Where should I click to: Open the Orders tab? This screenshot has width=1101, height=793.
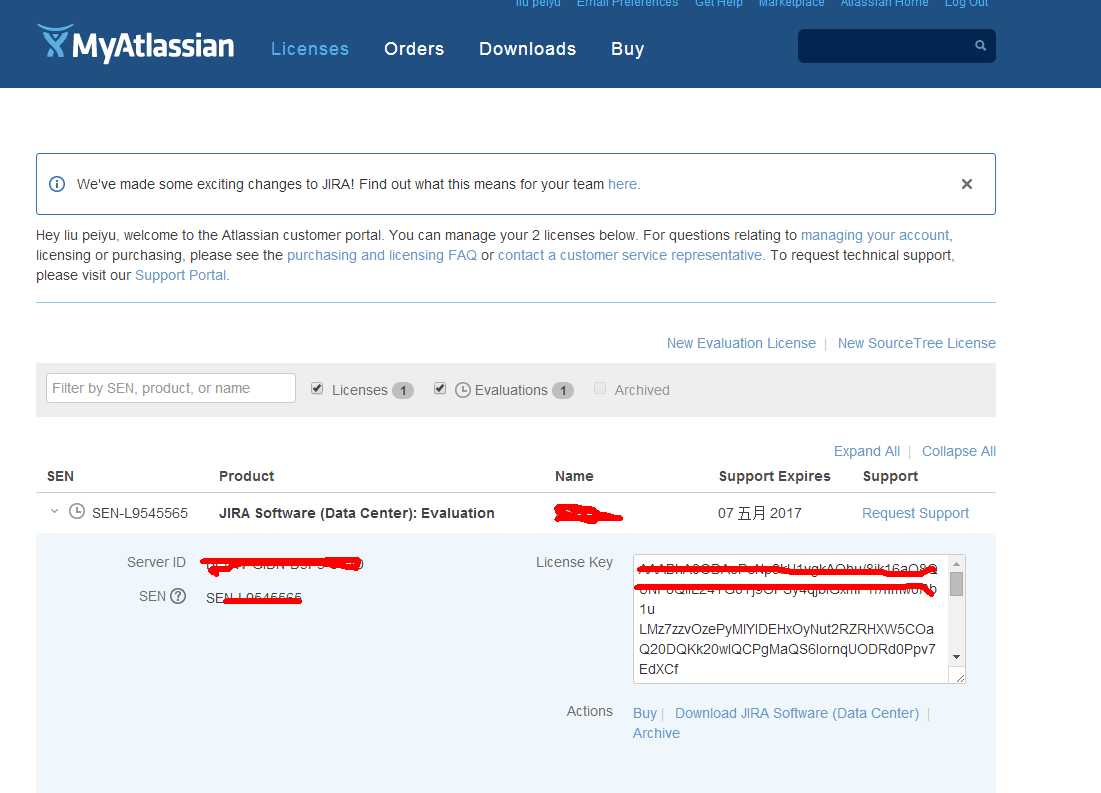click(414, 49)
